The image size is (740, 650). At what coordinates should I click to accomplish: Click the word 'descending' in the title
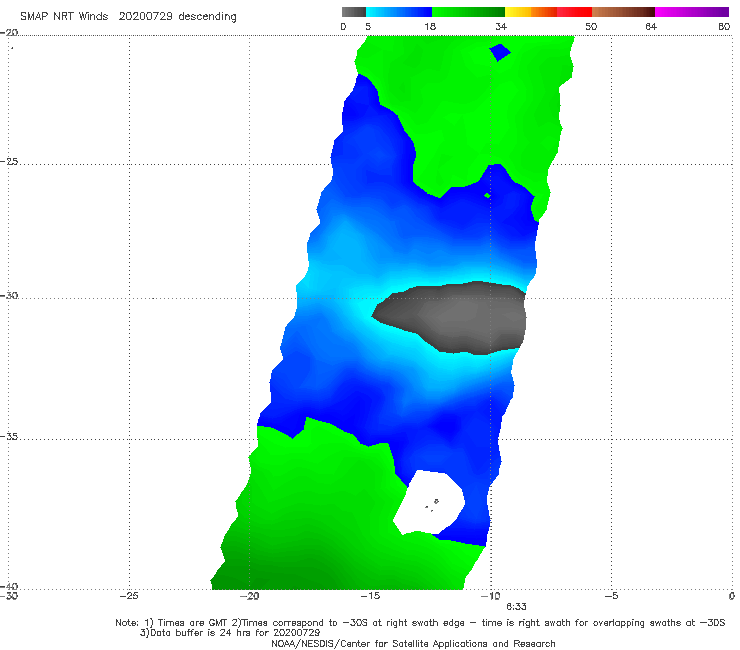(x=207, y=17)
